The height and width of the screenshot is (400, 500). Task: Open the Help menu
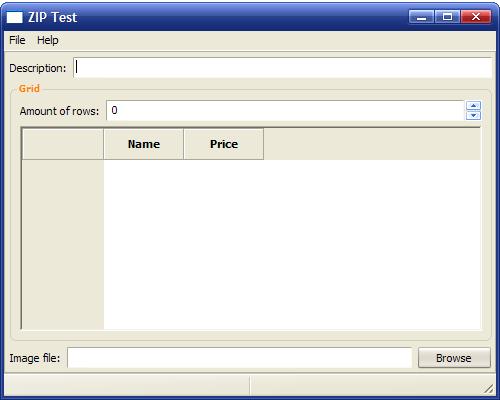coord(48,40)
